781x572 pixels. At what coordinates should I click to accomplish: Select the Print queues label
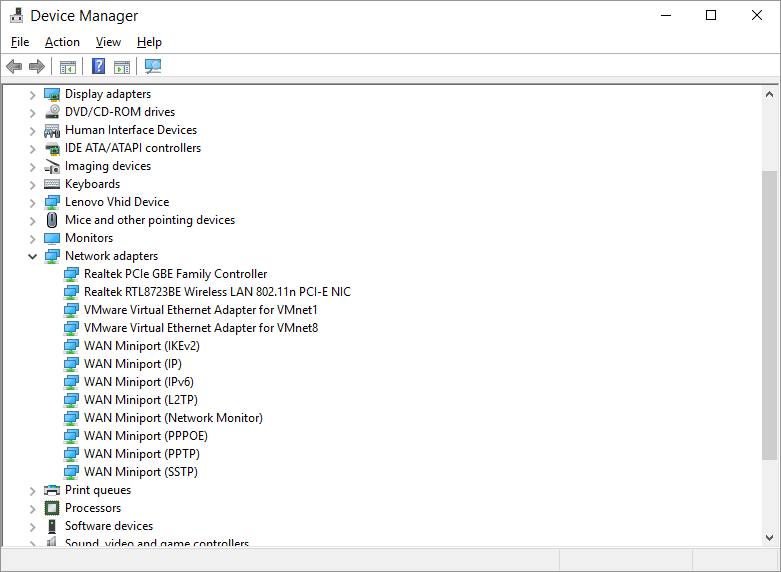(x=98, y=490)
